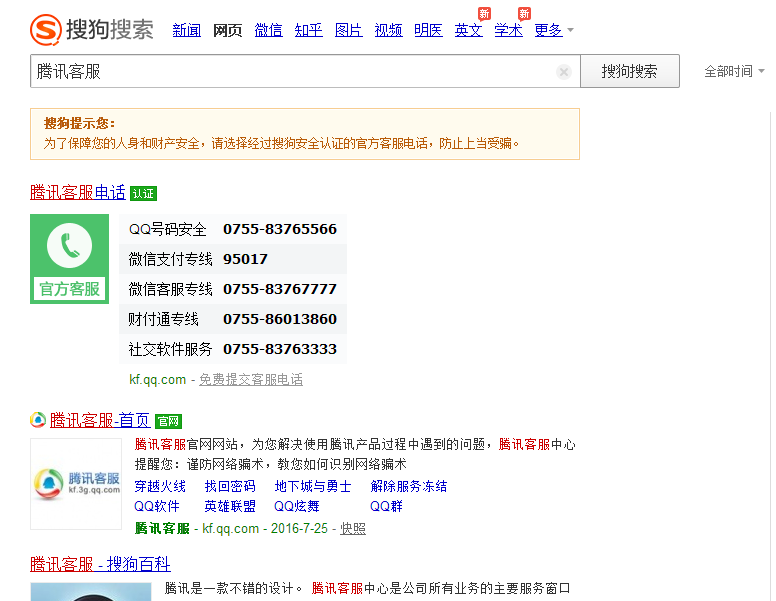Click the 找回密码 sublink
Image resolution: width=776 pixels, height=601 pixels.
click(230, 486)
